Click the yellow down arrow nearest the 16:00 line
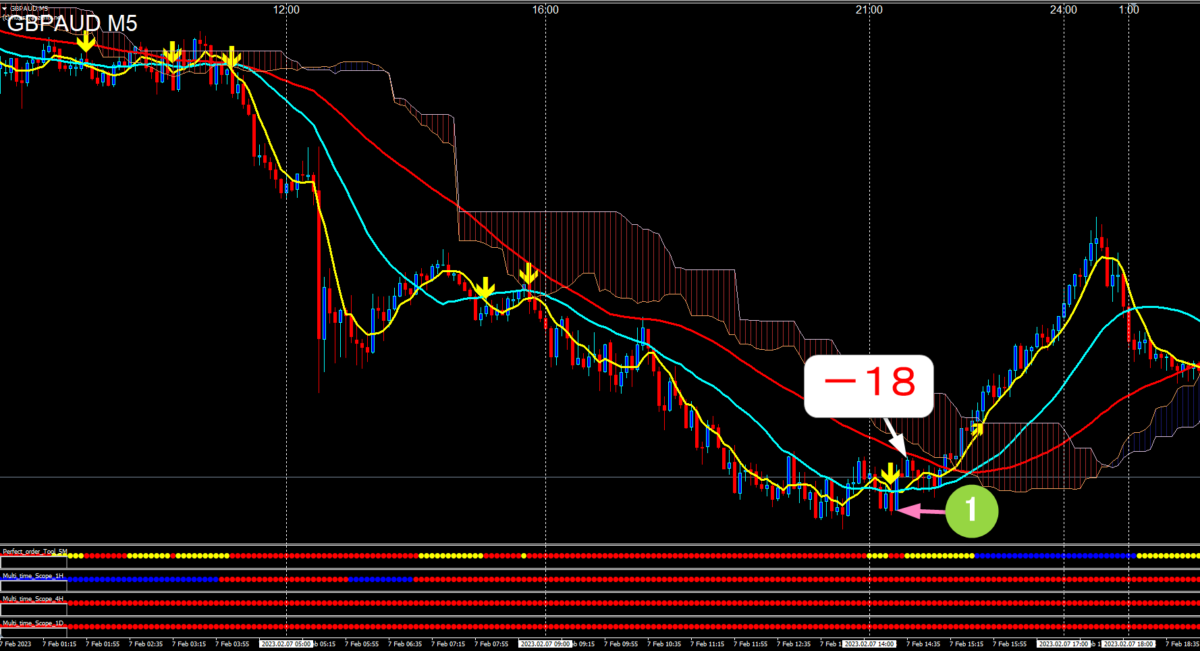The height and width of the screenshot is (651, 1200). tap(528, 272)
